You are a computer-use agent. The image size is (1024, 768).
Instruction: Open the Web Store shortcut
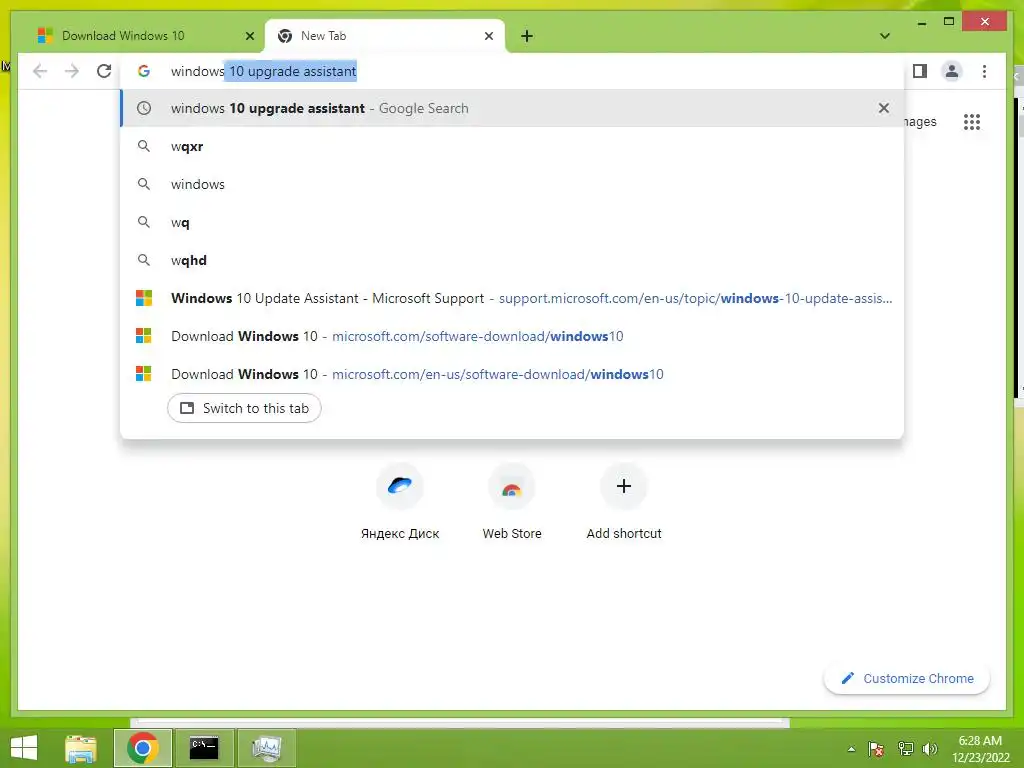coord(512,502)
